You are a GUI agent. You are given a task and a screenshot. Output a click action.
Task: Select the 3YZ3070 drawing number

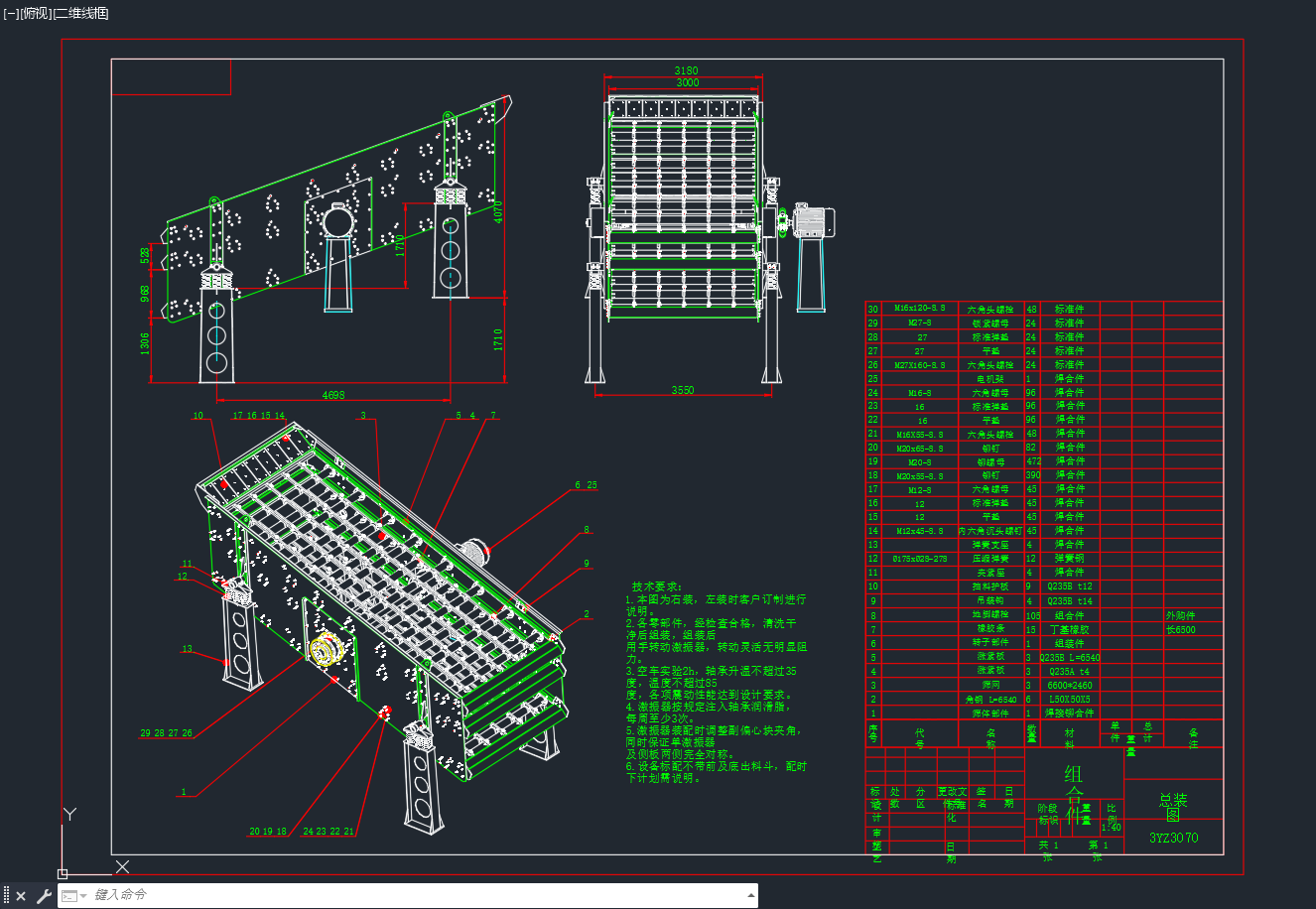1174,838
